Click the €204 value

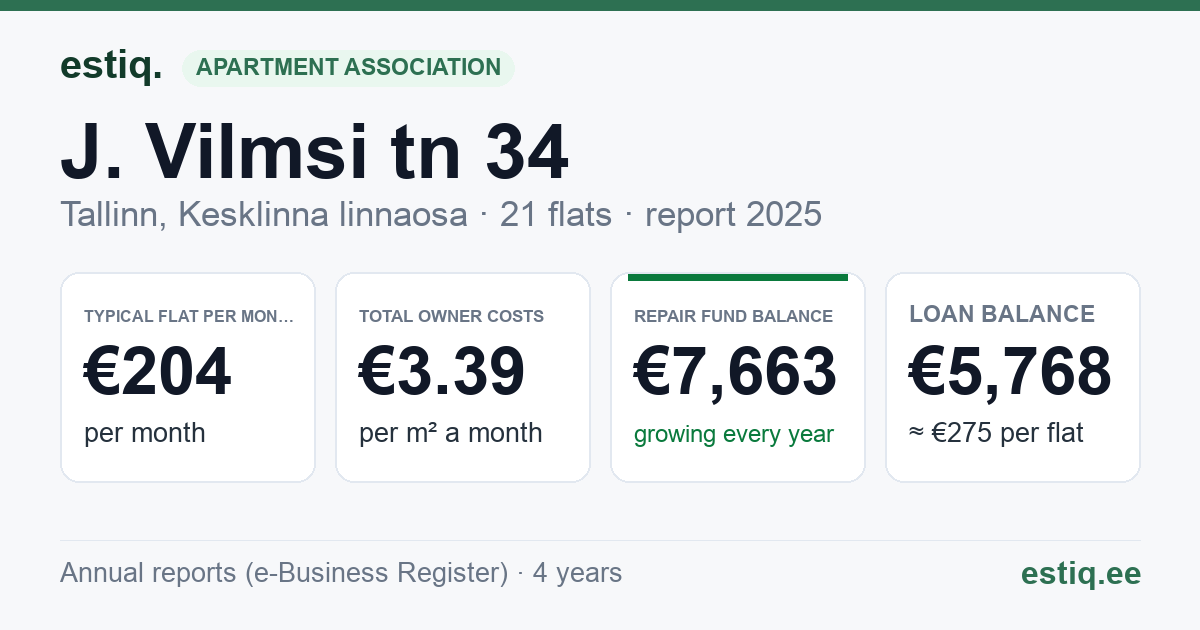coord(158,372)
